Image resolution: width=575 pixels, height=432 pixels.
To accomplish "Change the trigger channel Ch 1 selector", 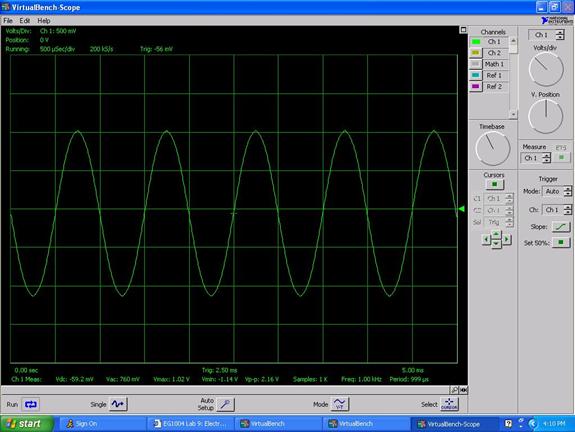I will coord(556,210).
